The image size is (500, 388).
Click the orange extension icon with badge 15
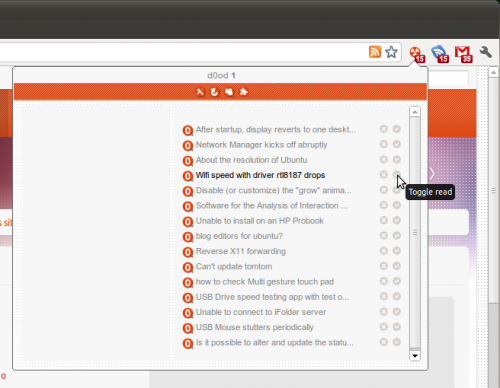pos(417,54)
